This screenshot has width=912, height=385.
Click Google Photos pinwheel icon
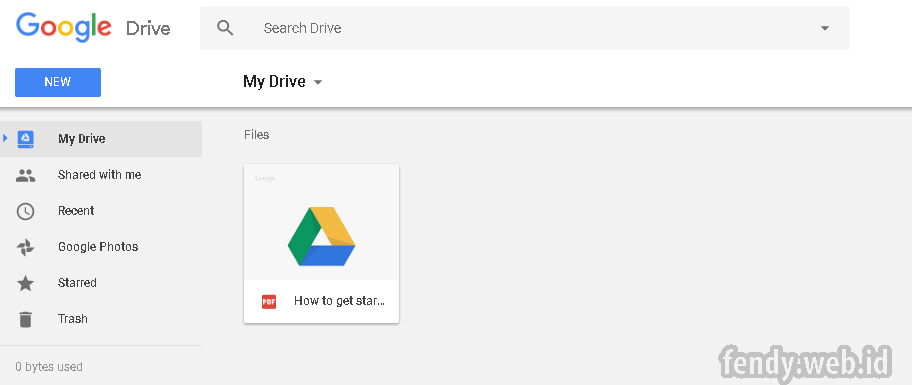coord(26,247)
